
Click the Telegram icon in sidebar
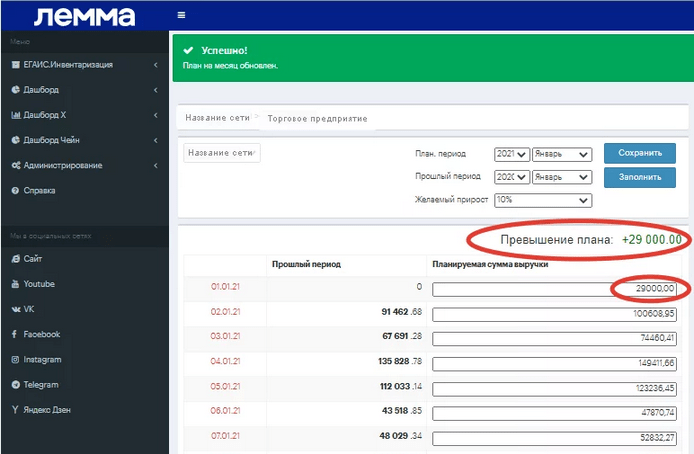point(15,385)
